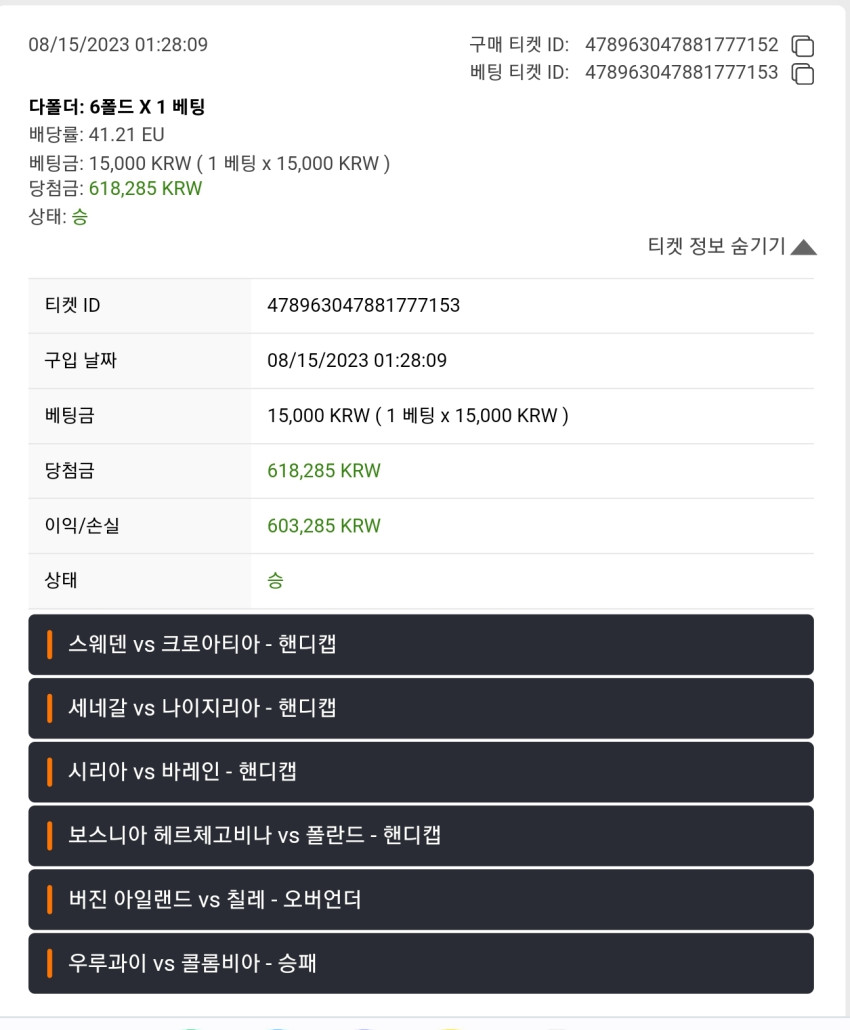The height and width of the screenshot is (1030, 850).
Task: Open 시리아 vs 바레인 handicap details
Action: click(x=421, y=772)
